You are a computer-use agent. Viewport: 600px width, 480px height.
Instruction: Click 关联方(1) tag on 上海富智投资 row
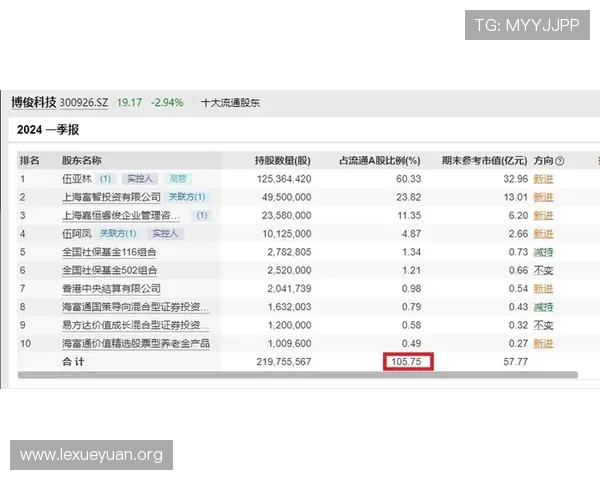tap(187, 197)
